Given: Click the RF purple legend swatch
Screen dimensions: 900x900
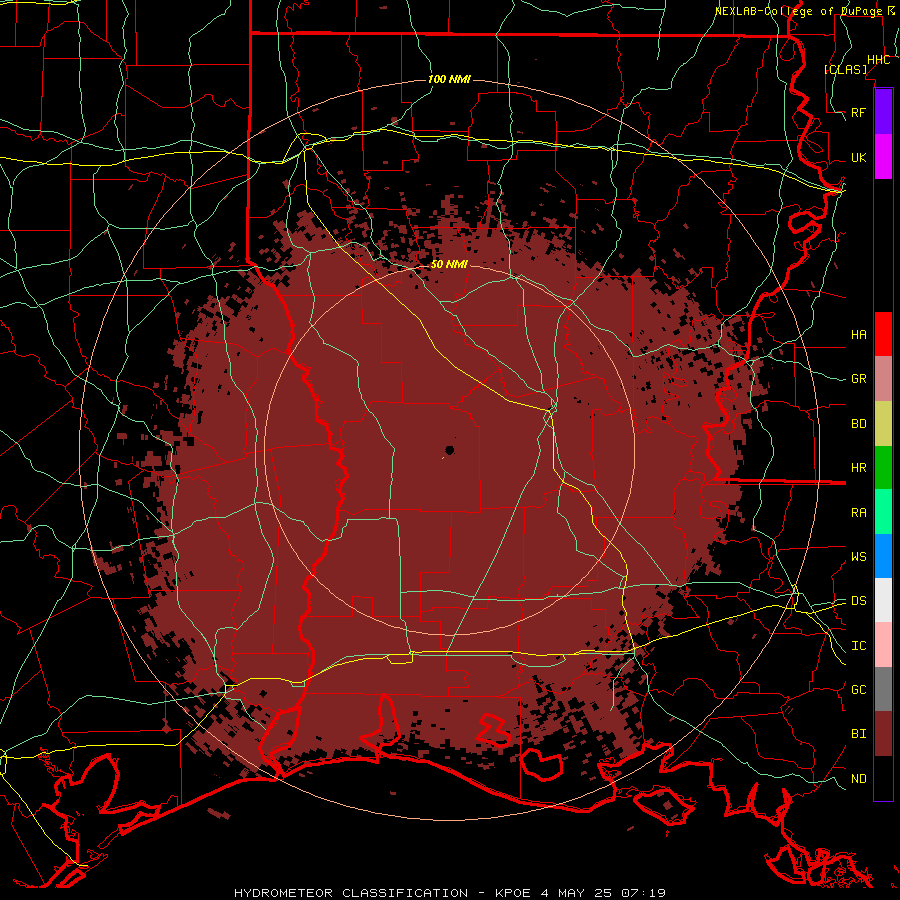Looking at the screenshot, I should click(x=883, y=112).
